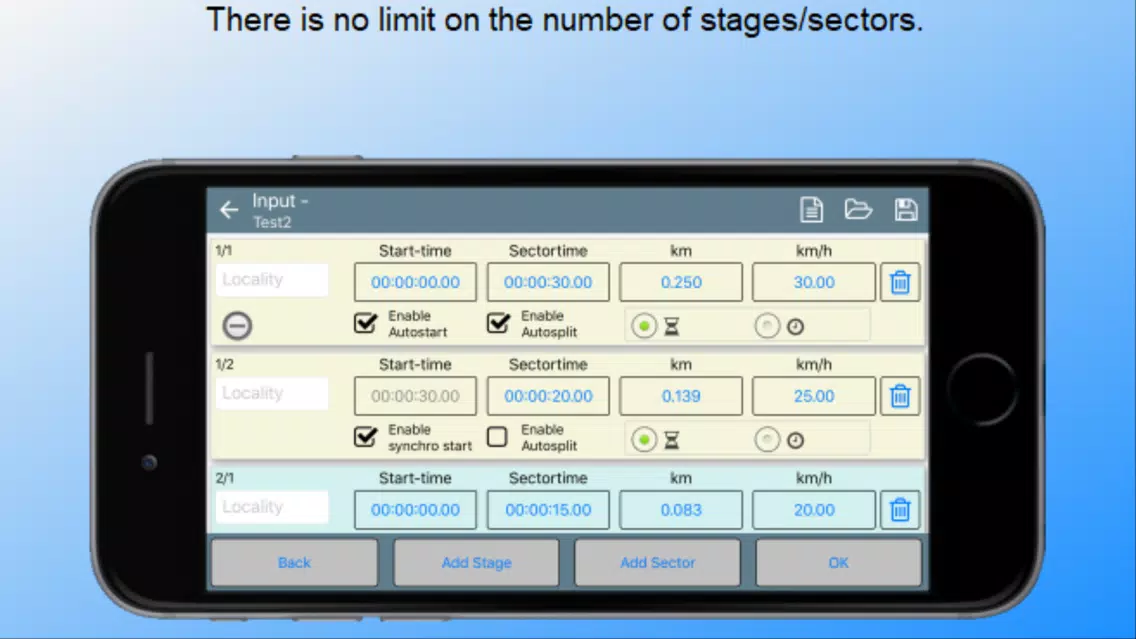Screen dimensions: 1136x639
Task: Delete sector 1/1 with trash icon
Action: [x=900, y=283]
